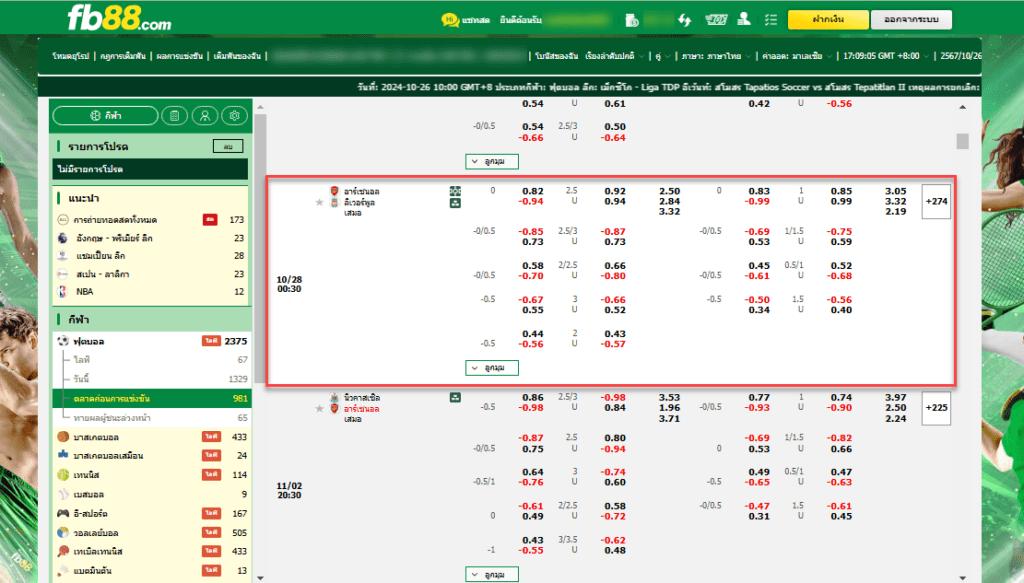Open the account person icon in sidebar
The height and width of the screenshot is (583, 1024).
click(204, 116)
